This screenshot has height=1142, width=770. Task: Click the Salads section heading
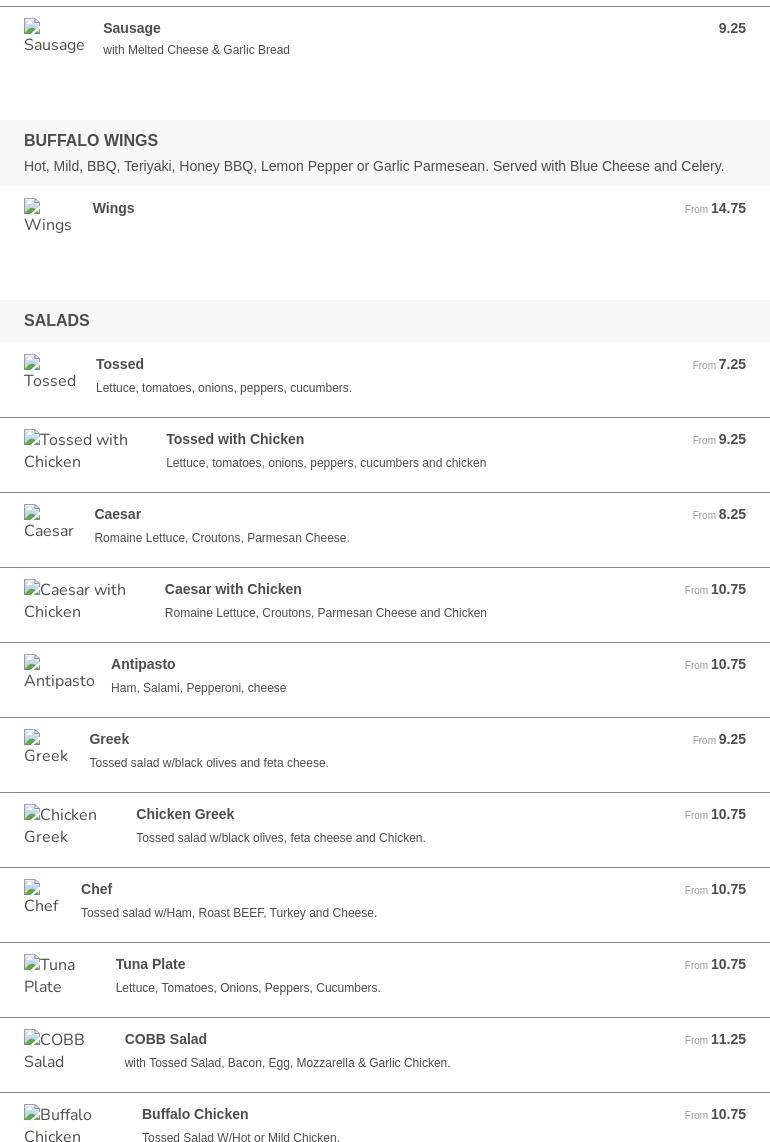pyautogui.click(x=57, y=320)
